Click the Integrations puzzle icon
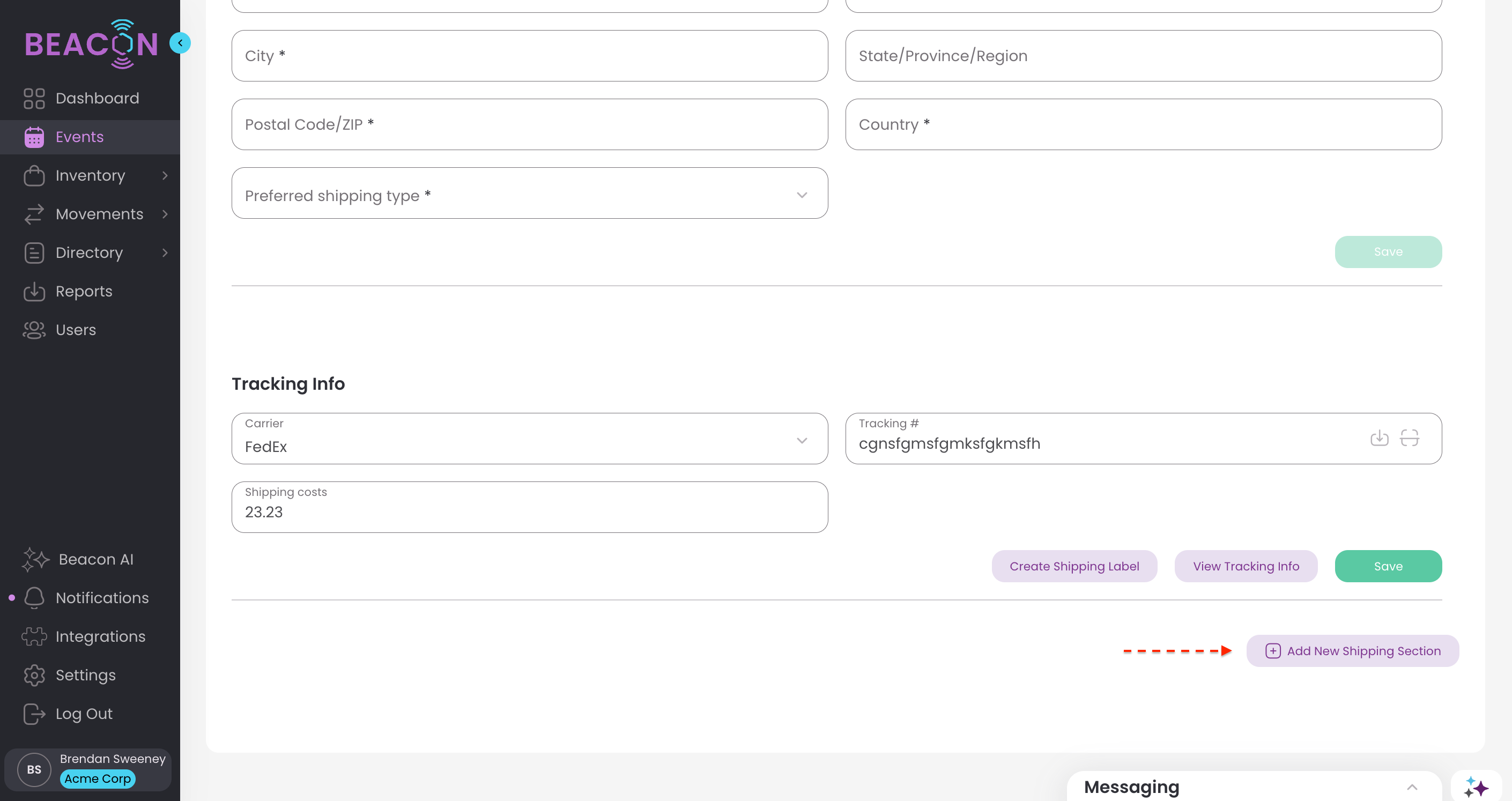 coord(34,637)
